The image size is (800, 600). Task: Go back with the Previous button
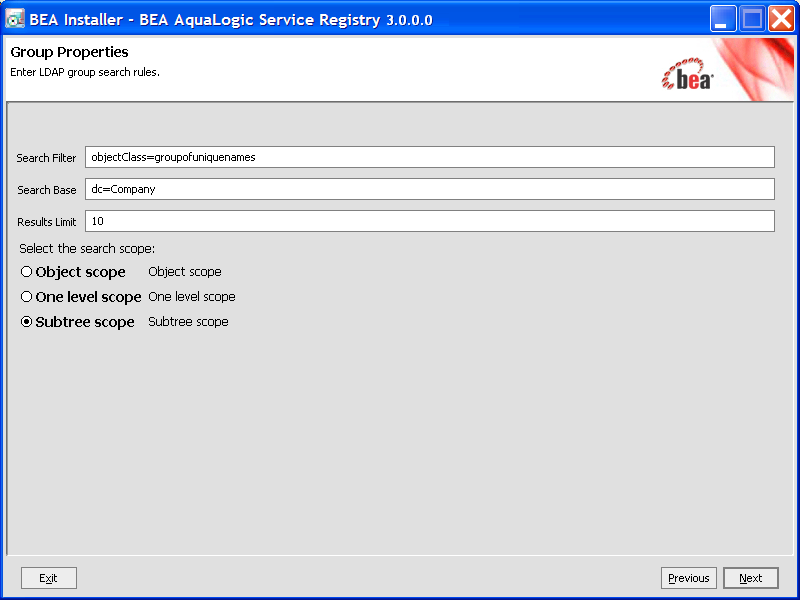[x=689, y=578]
